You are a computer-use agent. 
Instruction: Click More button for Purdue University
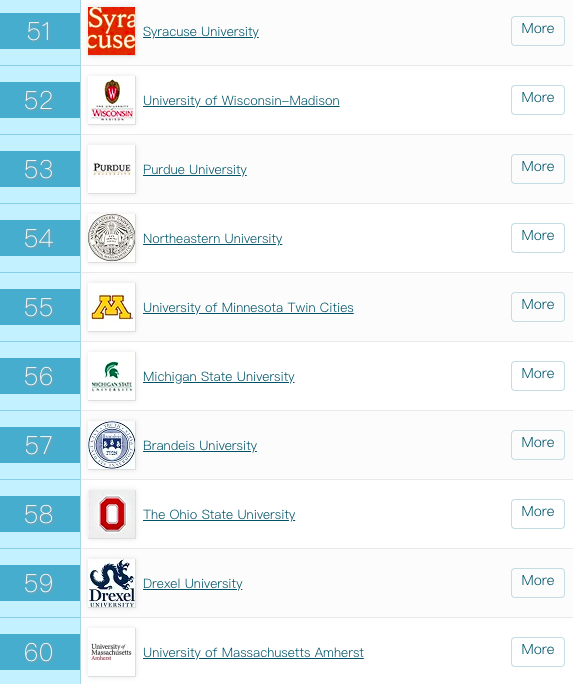click(x=538, y=169)
